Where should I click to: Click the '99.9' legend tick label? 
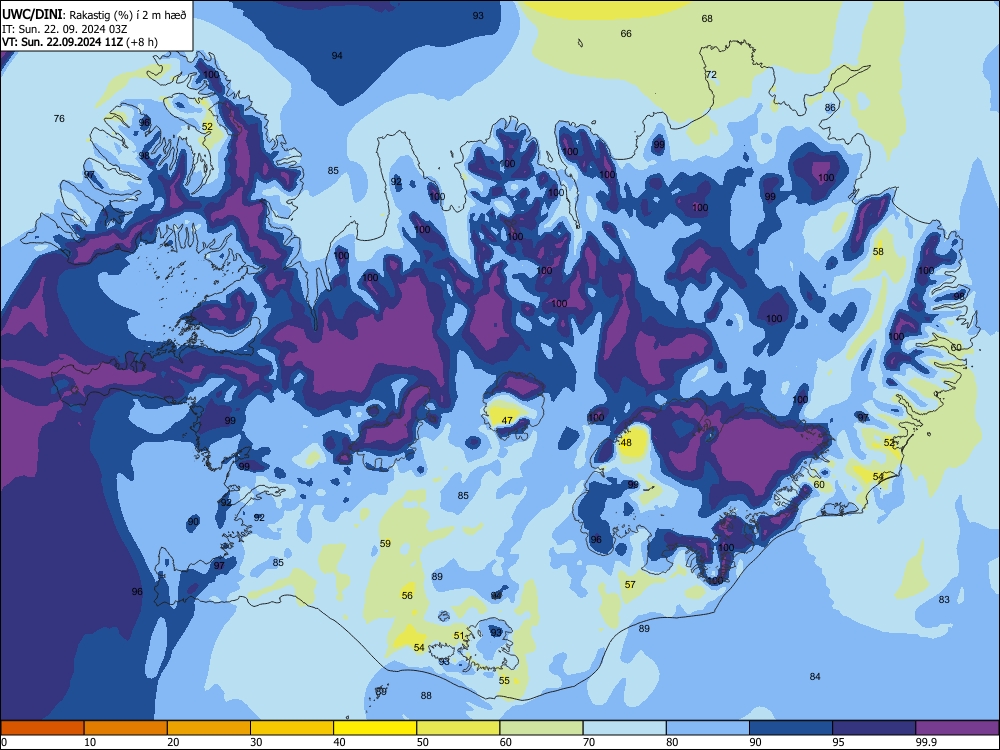tap(925, 742)
